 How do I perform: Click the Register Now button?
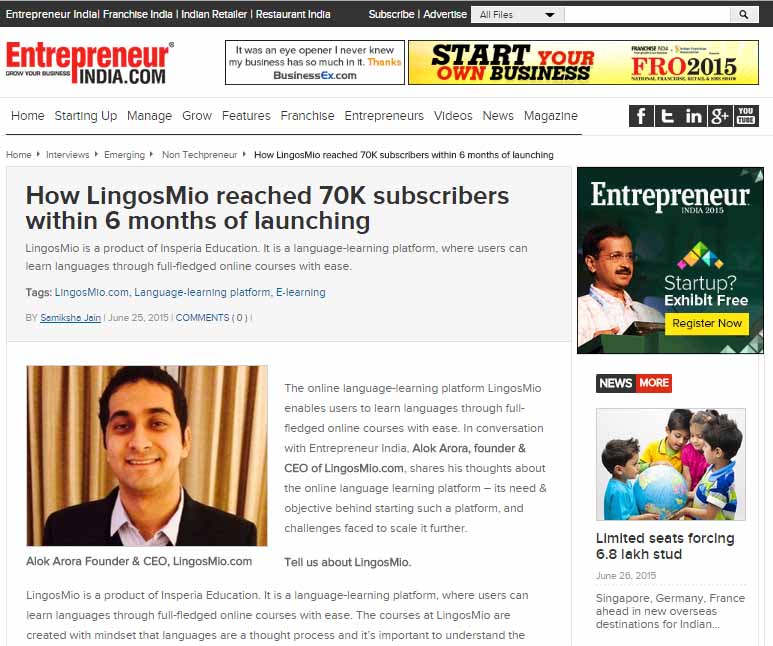point(706,323)
